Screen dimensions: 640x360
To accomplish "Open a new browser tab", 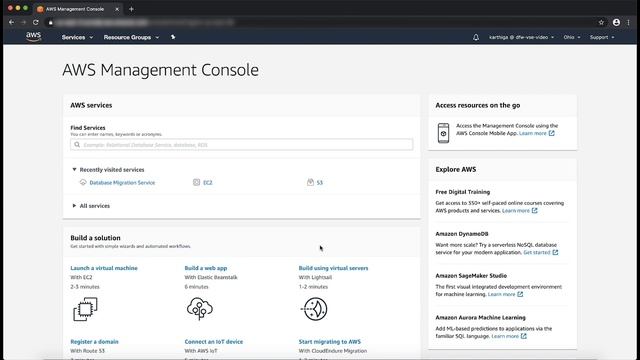I will (131, 9).
